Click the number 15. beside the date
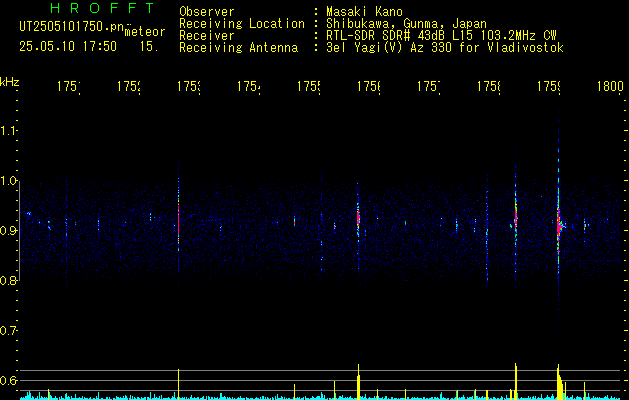The width and height of the screenshot is (629, 400). (x=149, y=46)
